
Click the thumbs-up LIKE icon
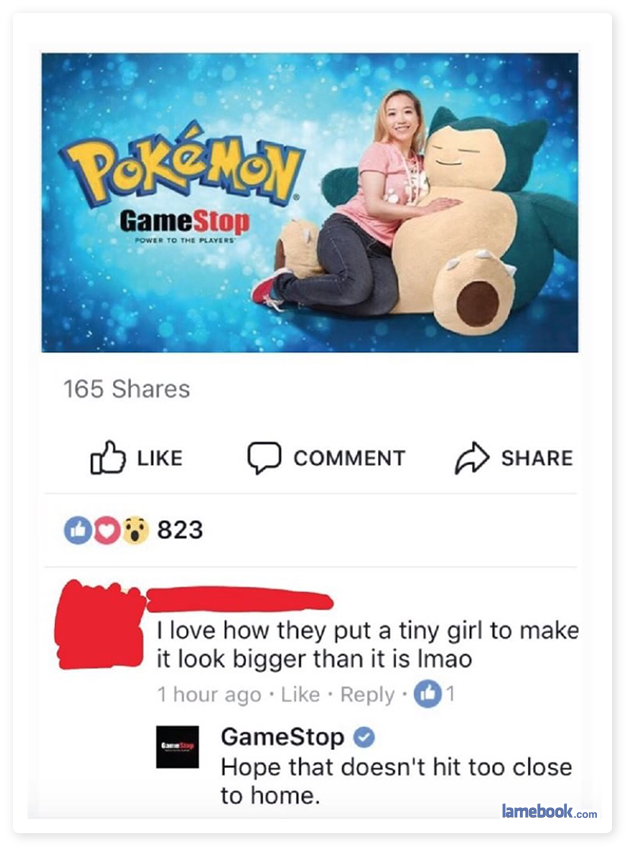pyautogui.click(x=107, y=457)
